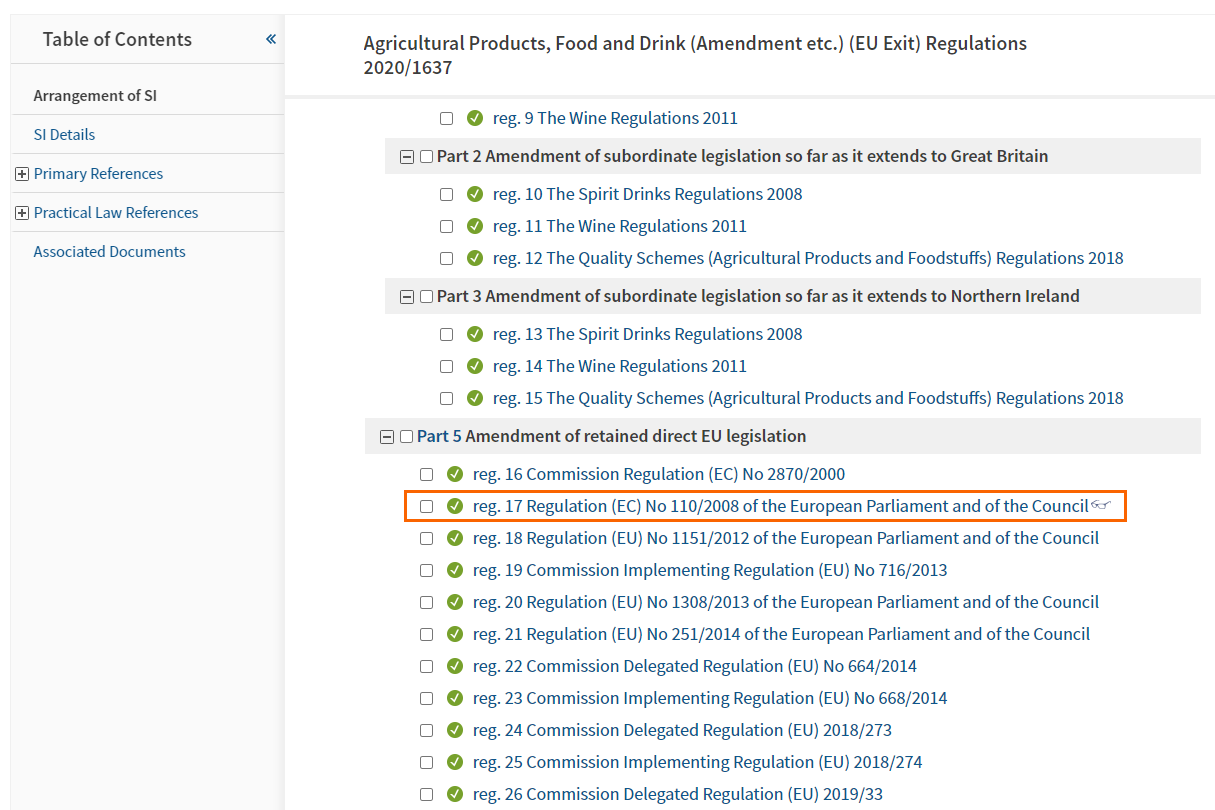Image resolution: width=1215 pixels, height=810 pixels.
Task: Select Arrangement of SI in the sidebar
Action: coord(95,96)
